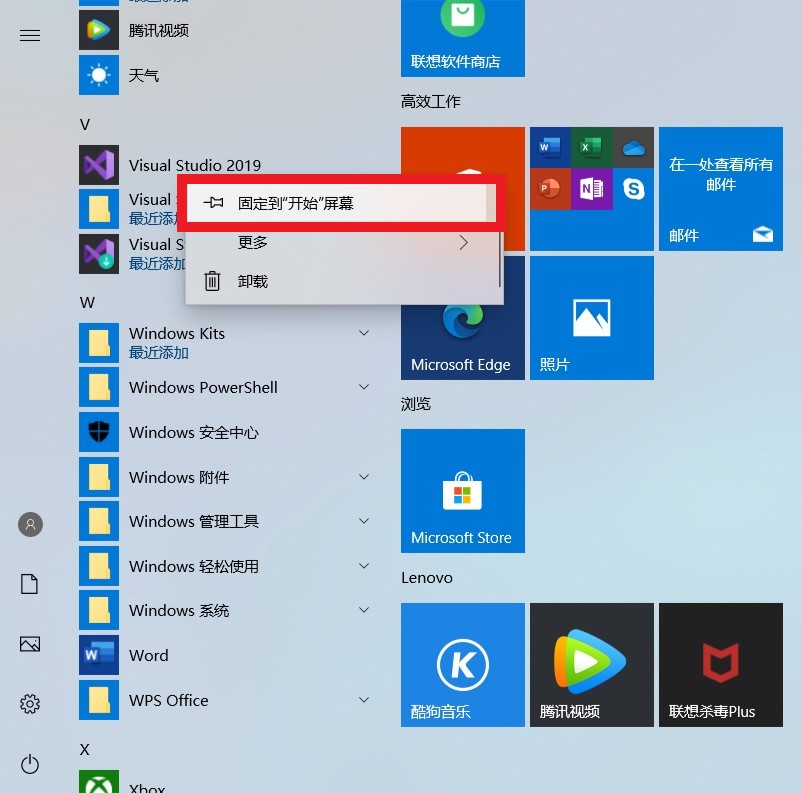The width and height of the screenshot is (802, 793).
Task: Launch 腾讯视频 tile in Lenovo group
Action: 591,665
